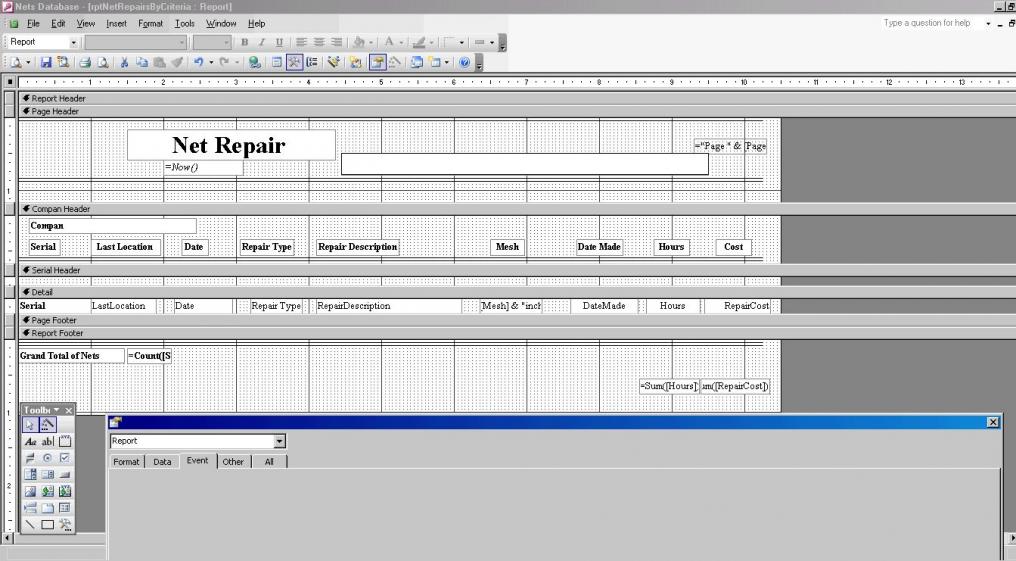Toggle Align Left formatting
The image size is (1016, 561).
pyautogui.click(x=301, y=42)
